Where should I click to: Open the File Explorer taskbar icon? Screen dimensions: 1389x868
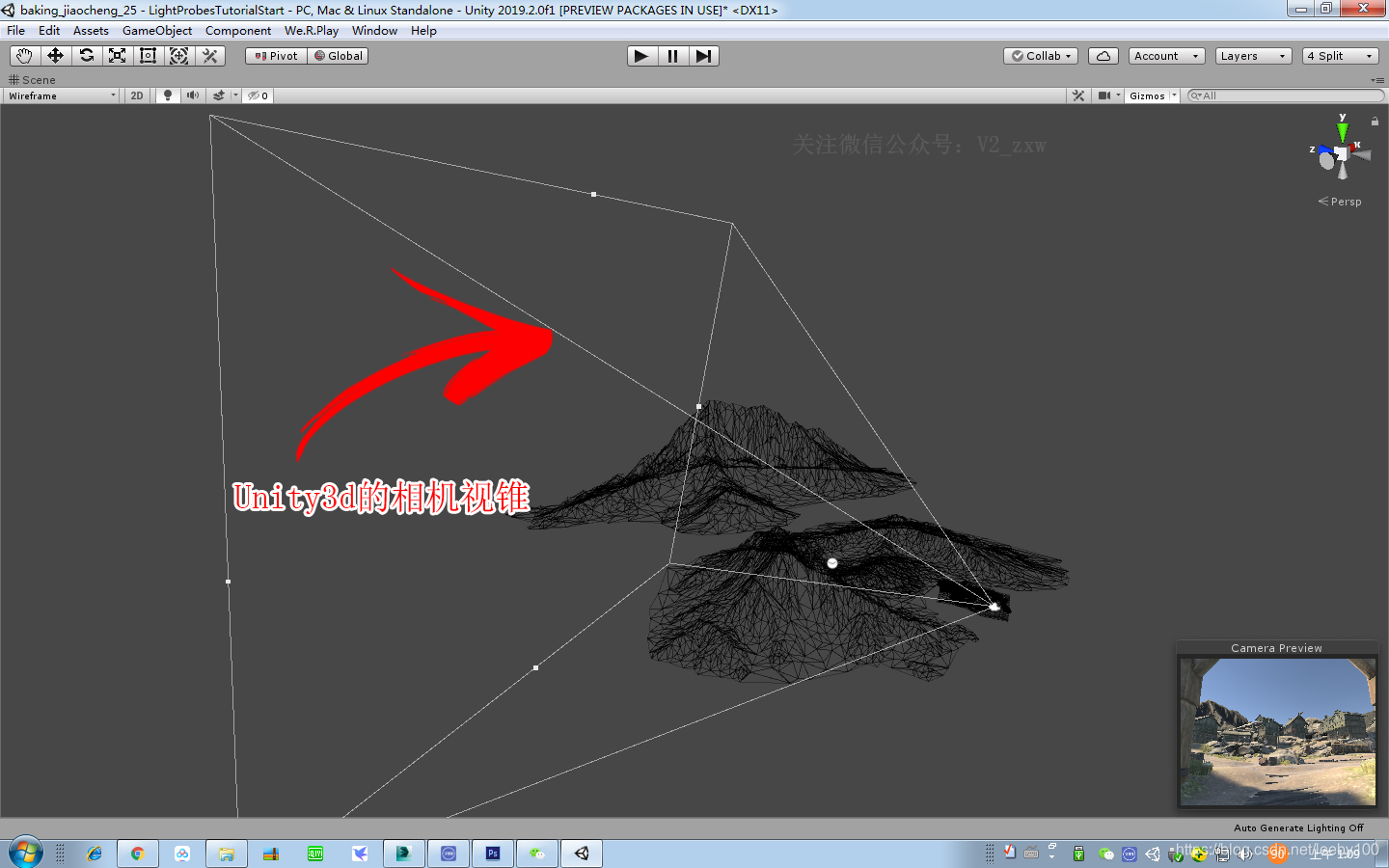(227, 854)
